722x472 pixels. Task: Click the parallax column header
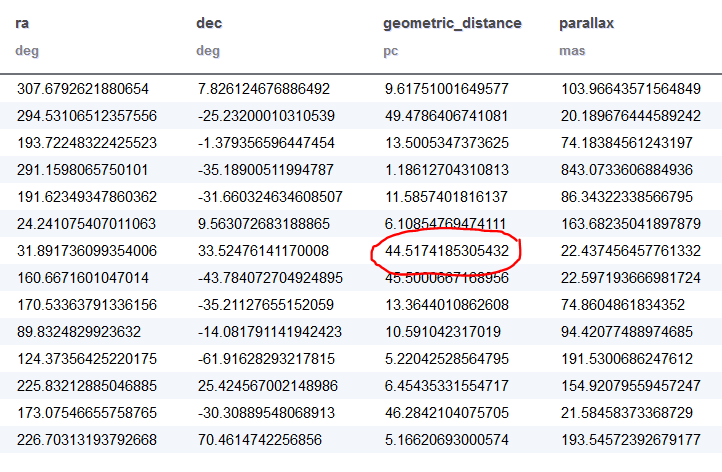[x=585, y=23]
